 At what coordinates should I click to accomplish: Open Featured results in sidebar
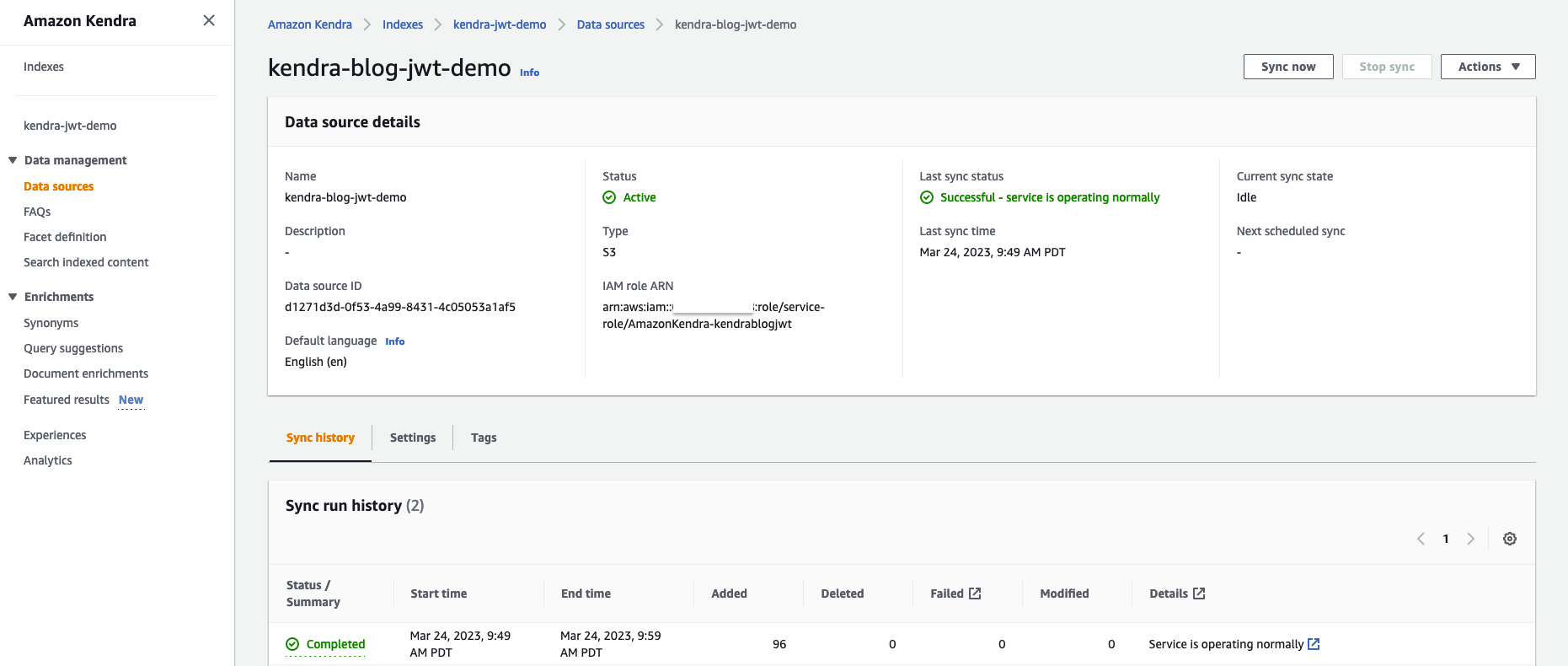[x=67, y=400]
